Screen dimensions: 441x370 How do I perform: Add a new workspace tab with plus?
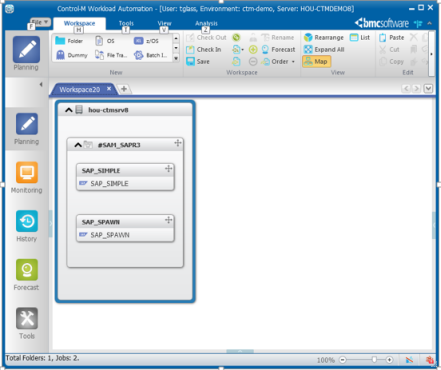click(x=124, y=89)
